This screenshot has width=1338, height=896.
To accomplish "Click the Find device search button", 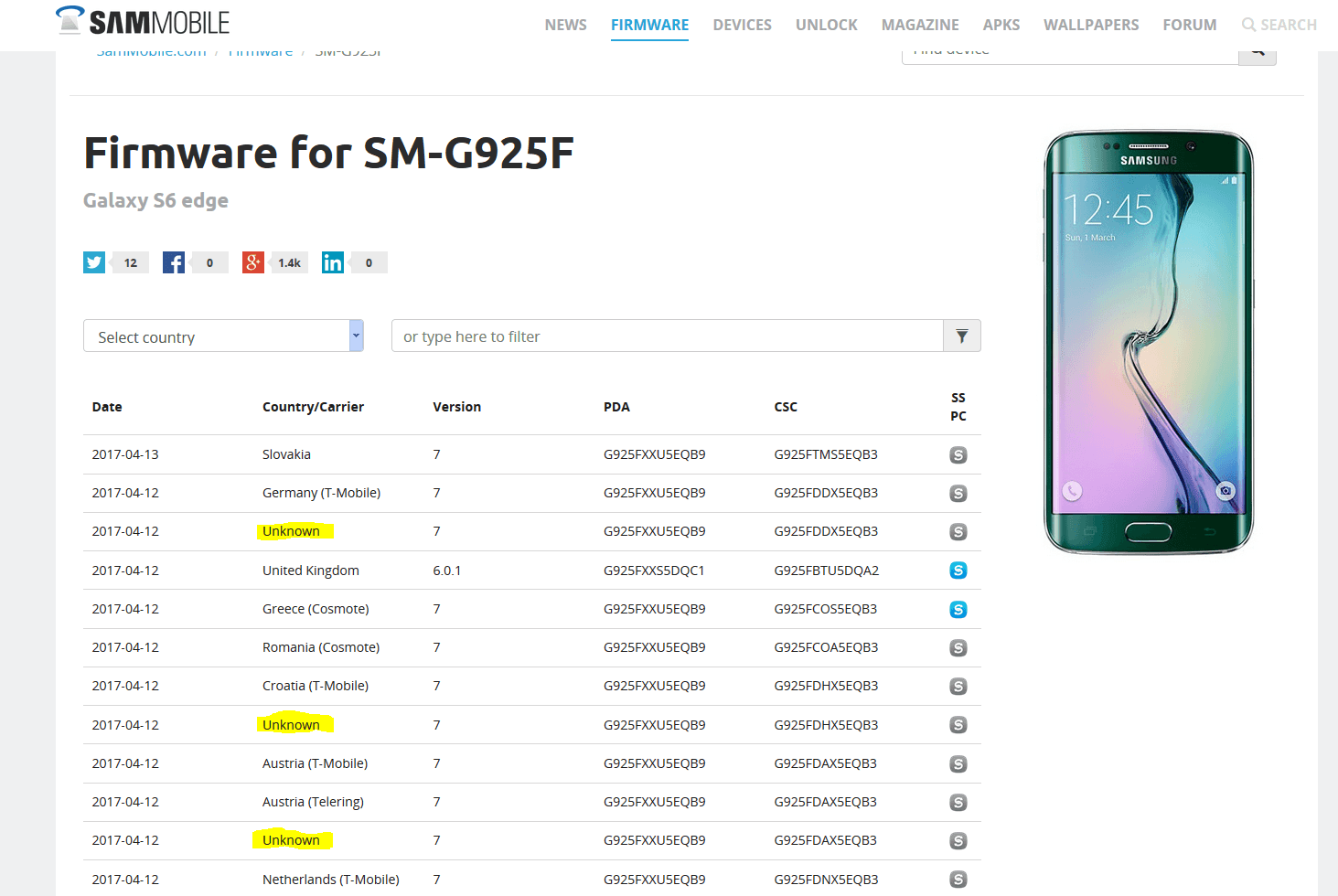I will (x=1258, y=55).
